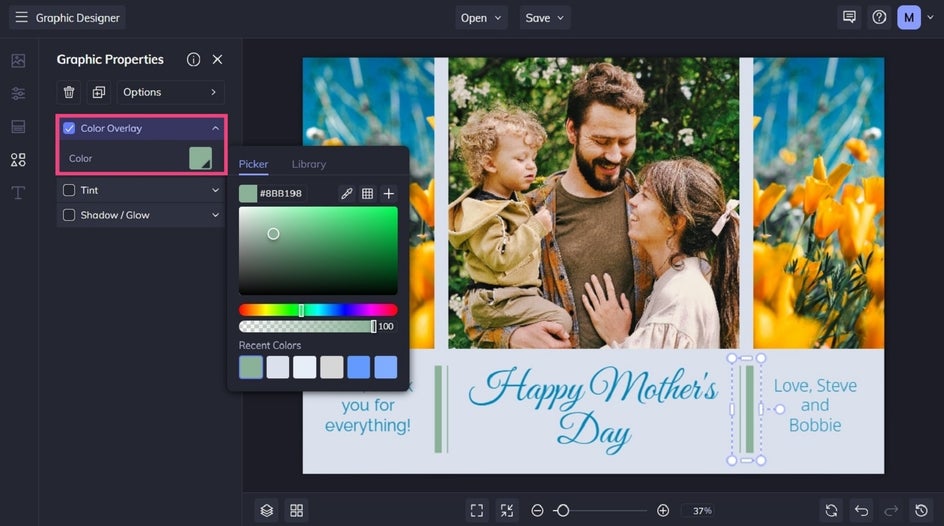The image size is (944, 526).
Task: Select the third recent color swatch
Action: (x=305, y=367)
